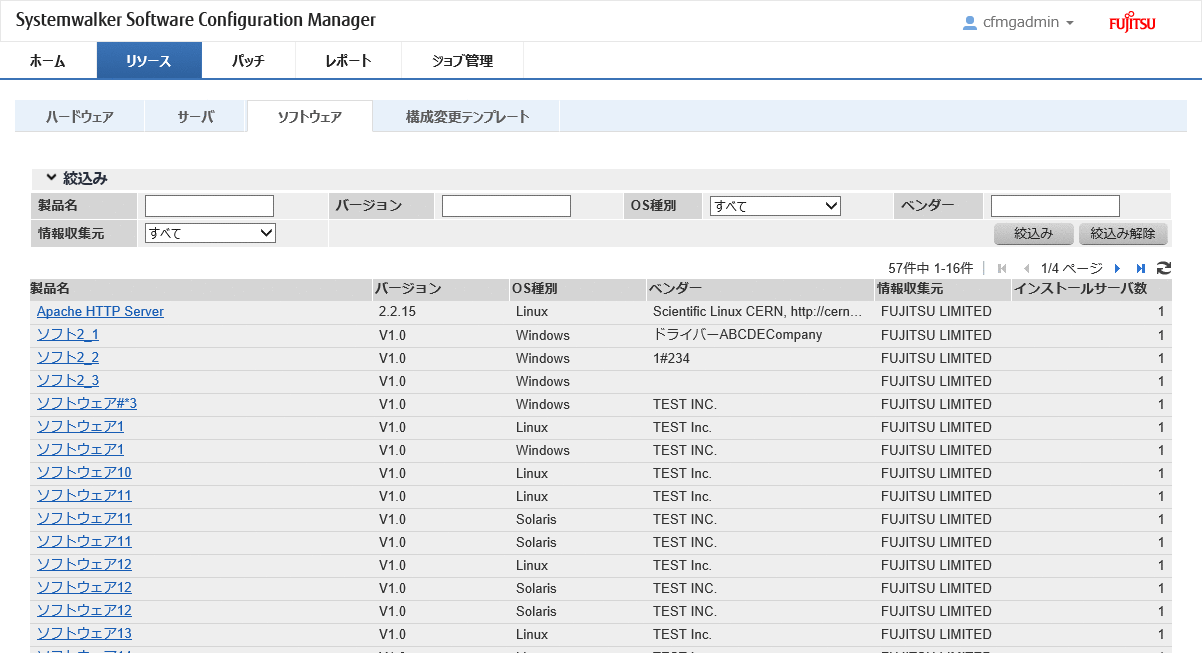The height and width of the screenshot is (653, 1202).
Task: Open the サーバ sub-tab
Action: 195,116
